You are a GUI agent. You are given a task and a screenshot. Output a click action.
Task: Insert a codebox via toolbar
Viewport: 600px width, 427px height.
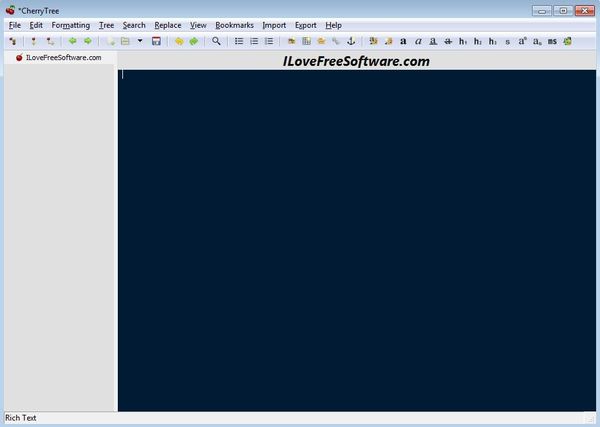pyautogui.click(x=321, y=41)
